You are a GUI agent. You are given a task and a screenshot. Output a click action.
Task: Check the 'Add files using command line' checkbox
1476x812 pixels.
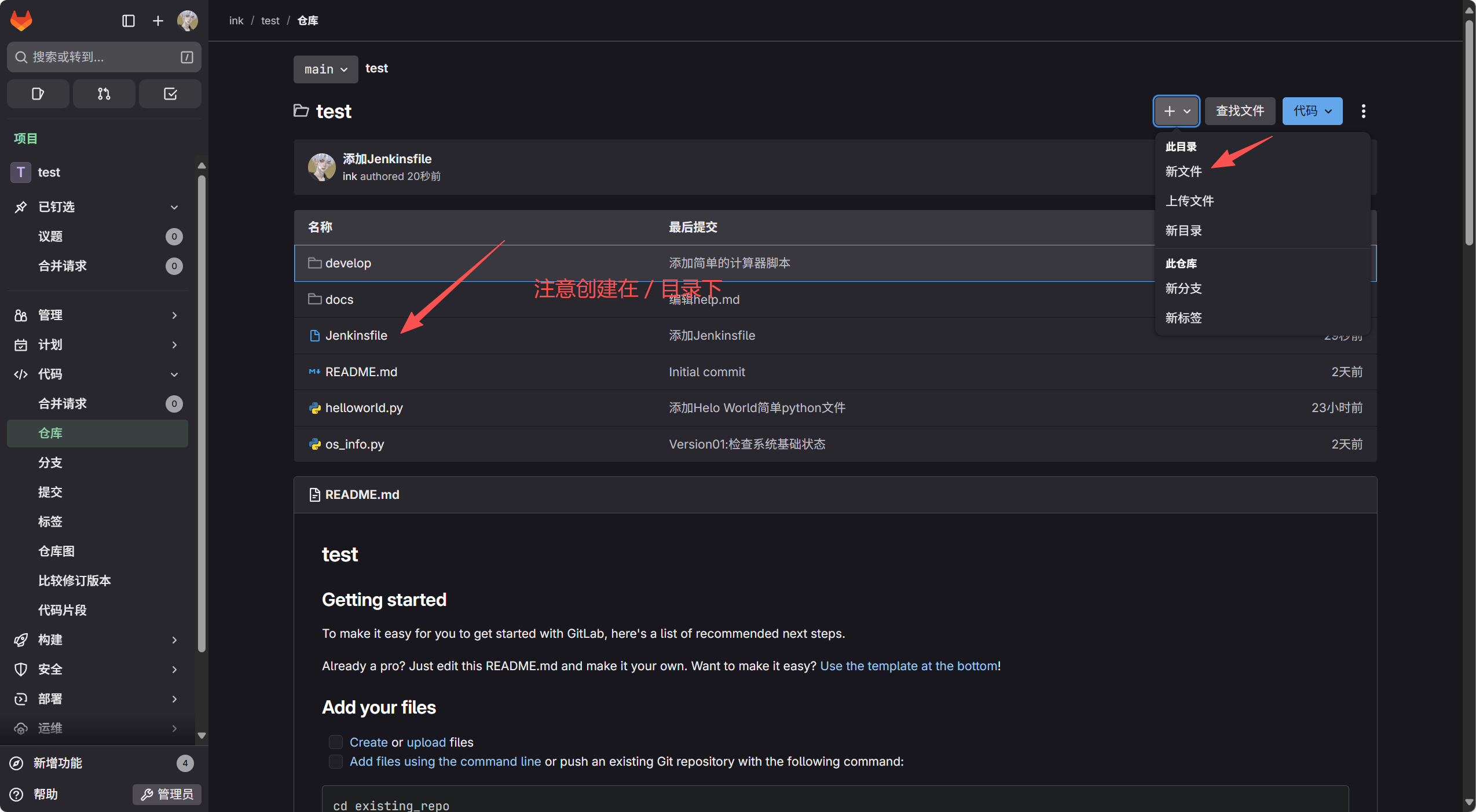[336, 762]
